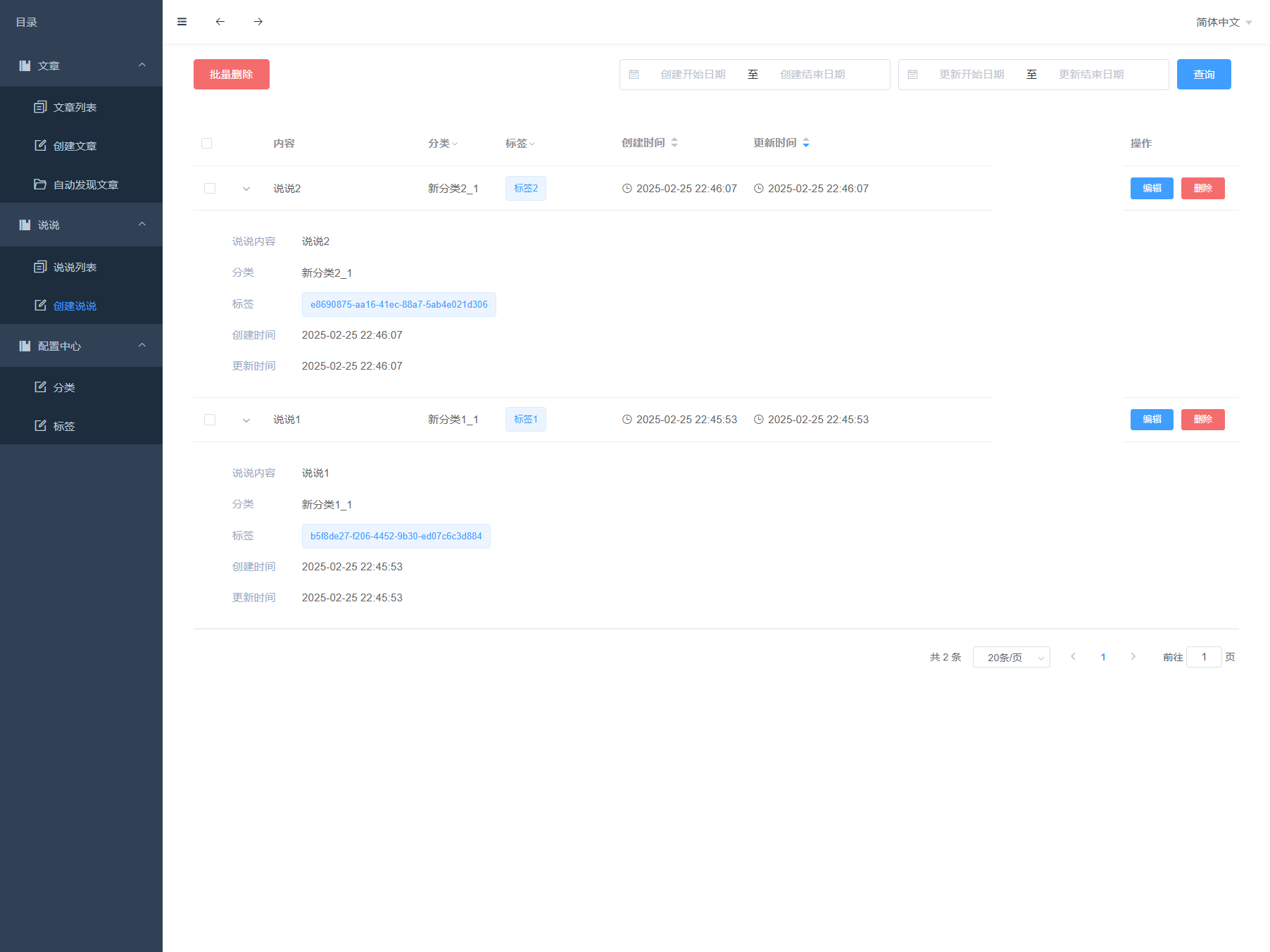Click the 创建文章 edit icon
The width and height of the screenshot is (1270, 952).
[40, 146]
